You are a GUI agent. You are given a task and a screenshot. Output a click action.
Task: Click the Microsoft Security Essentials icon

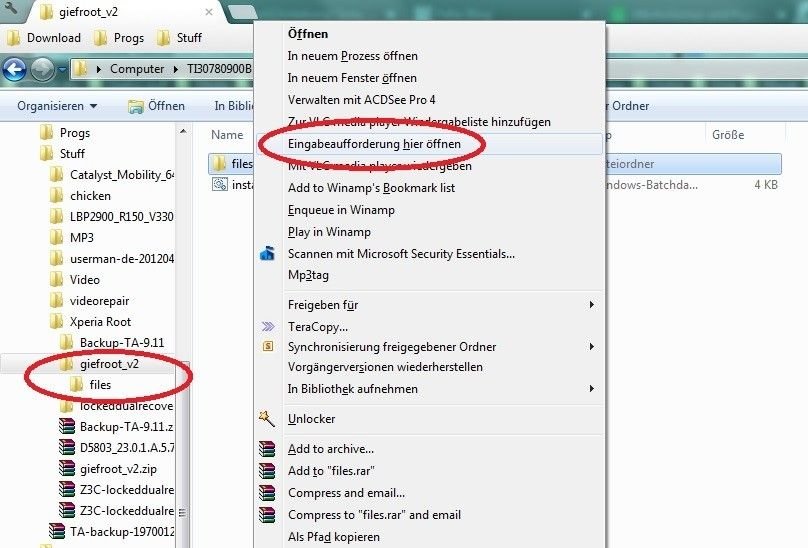(267, 254)
